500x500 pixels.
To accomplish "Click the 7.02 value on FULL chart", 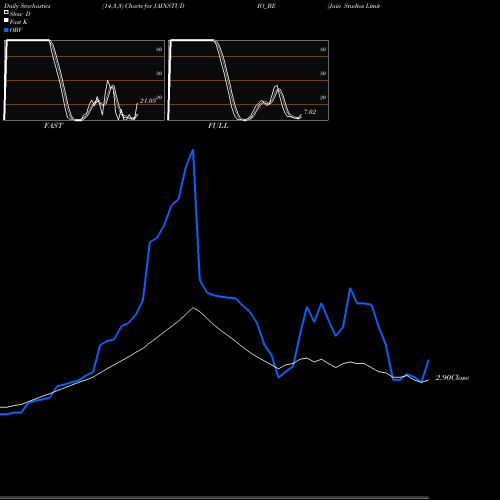I will [x=310, y=112].
